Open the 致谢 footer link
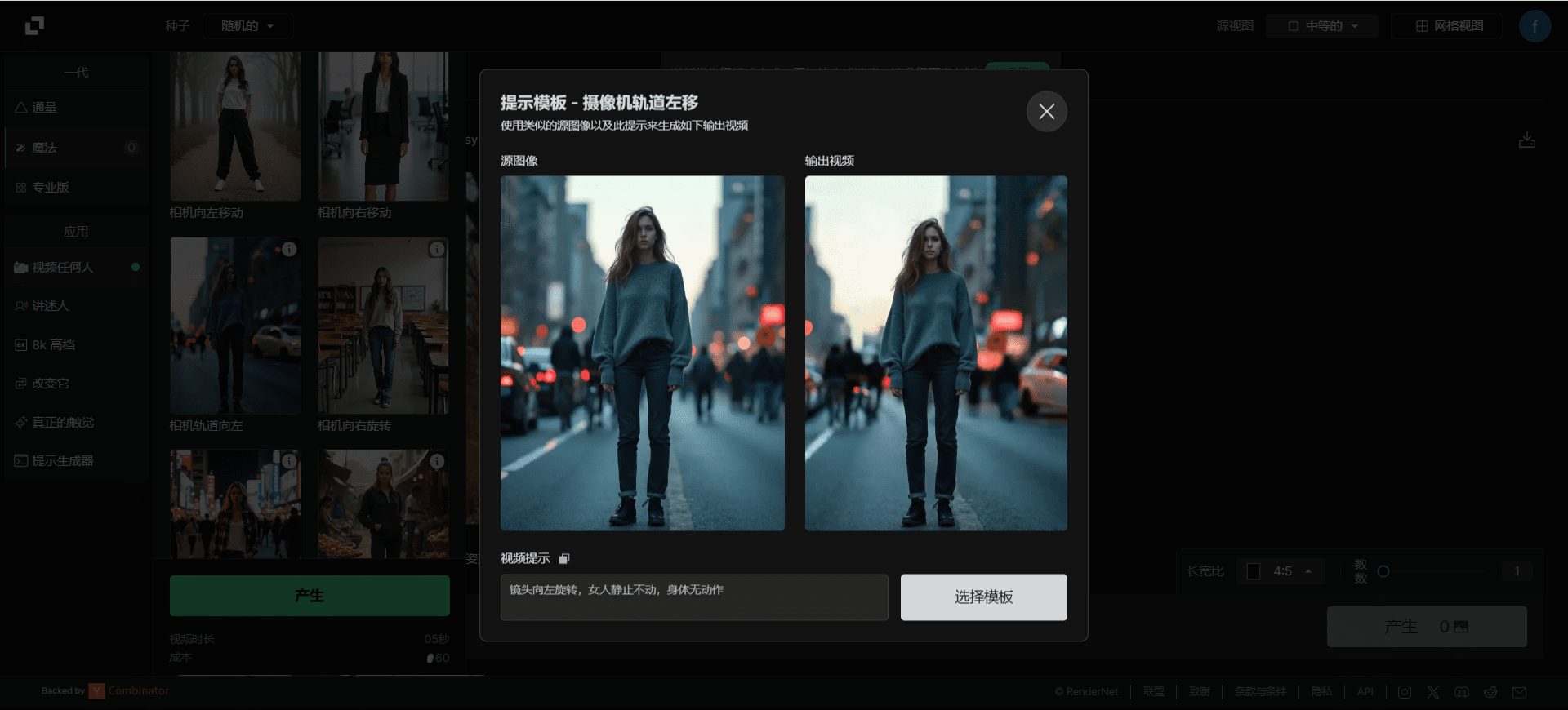The width and height of the screenshot is (1568, 710). click(x=1199, y=692)
